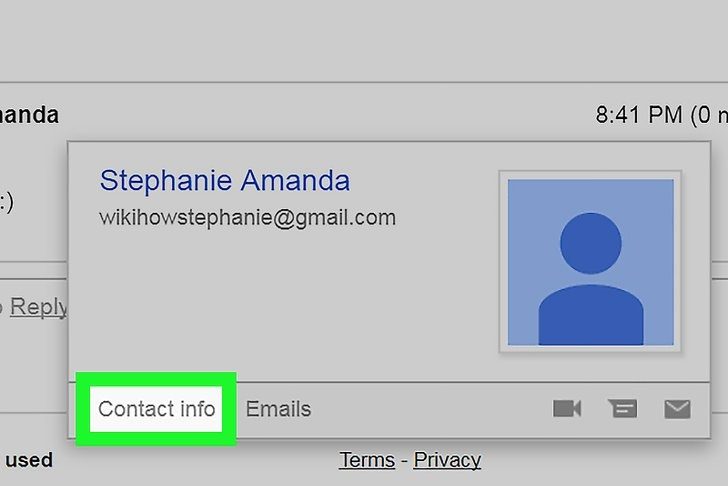
Task: Click the empty message header row space
Action: [x=325, y=115]
